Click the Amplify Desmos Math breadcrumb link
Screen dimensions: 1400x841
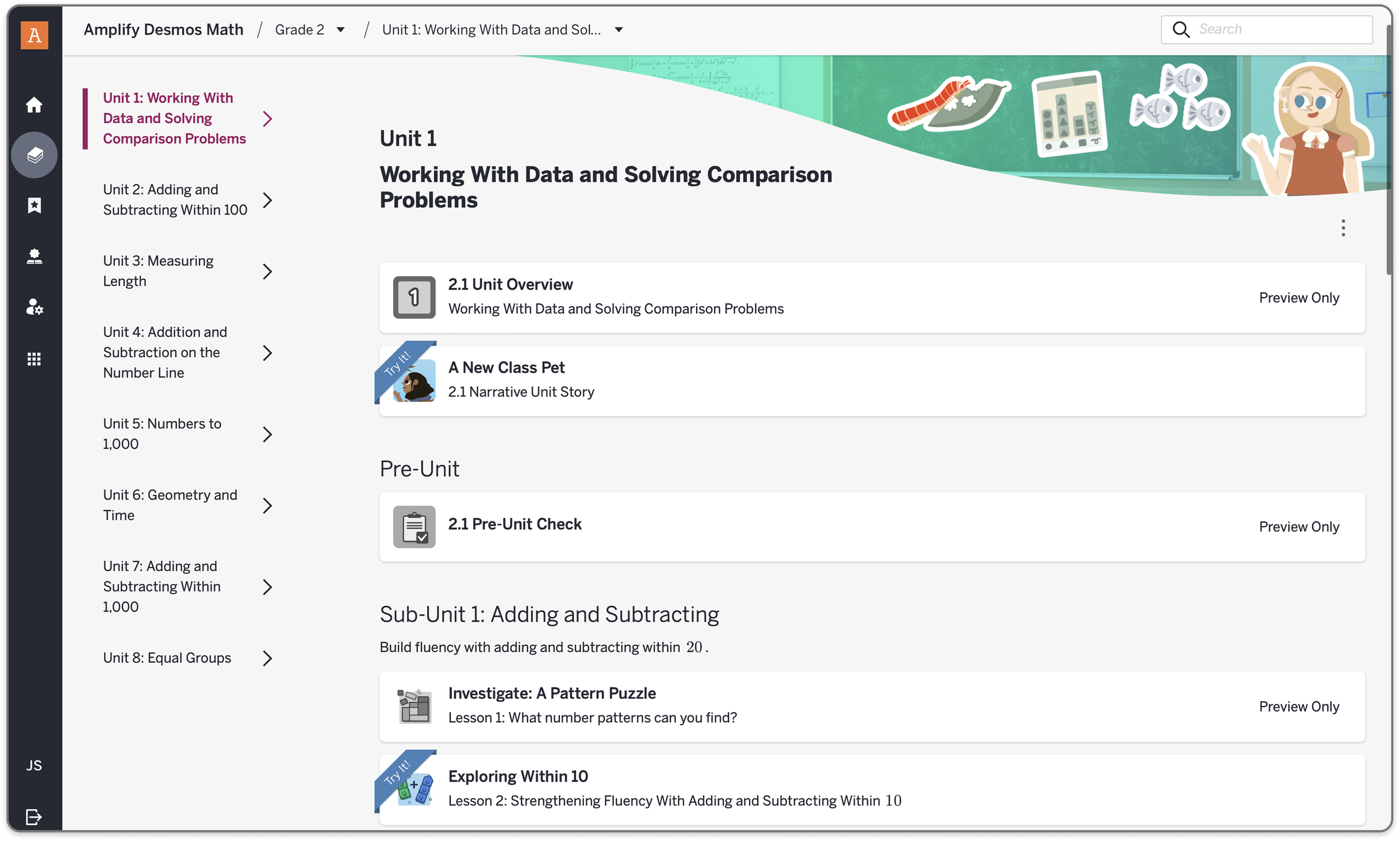163,30
